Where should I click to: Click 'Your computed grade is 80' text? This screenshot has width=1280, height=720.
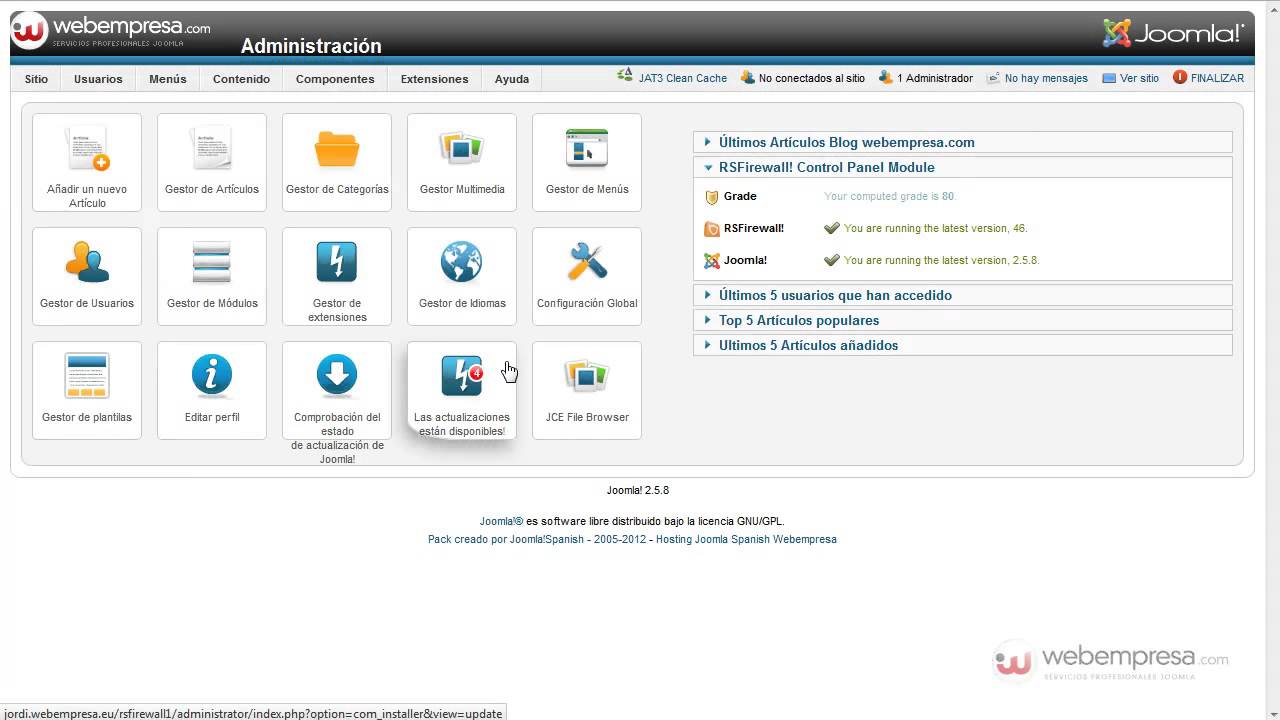click(x=890, y=197)
